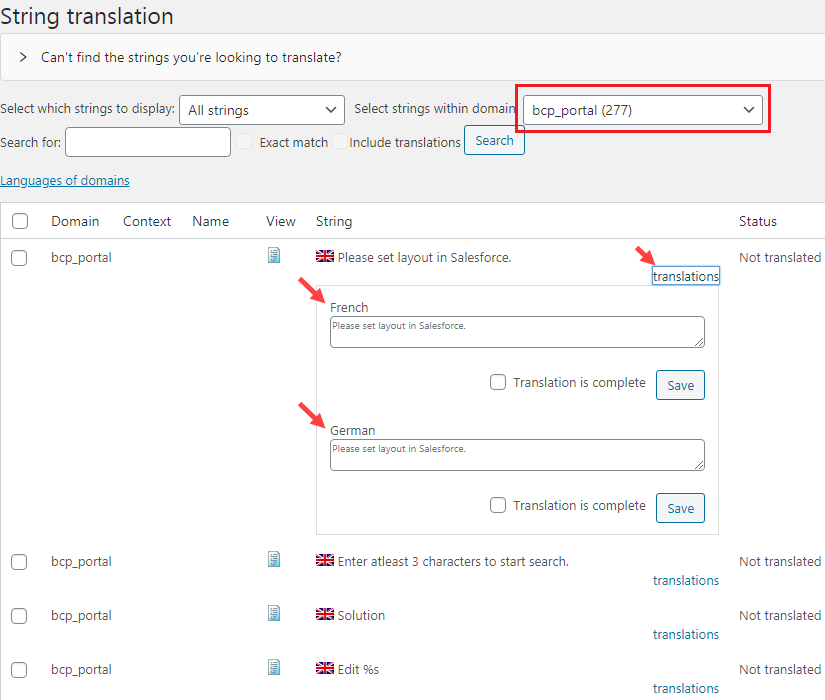Expand 'Can't find the strings' section
Viewport: 825px width, 700px height.
(x=23, y=57)
